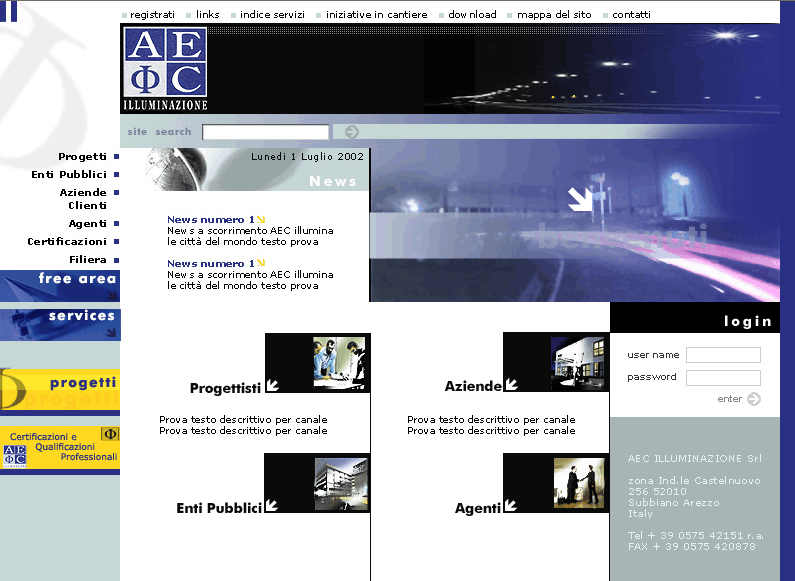The width and height of the screenshot is (795, 581).
Task: Click the date Lunedi 1 Luglio 2002
Action: click(307, 157)
